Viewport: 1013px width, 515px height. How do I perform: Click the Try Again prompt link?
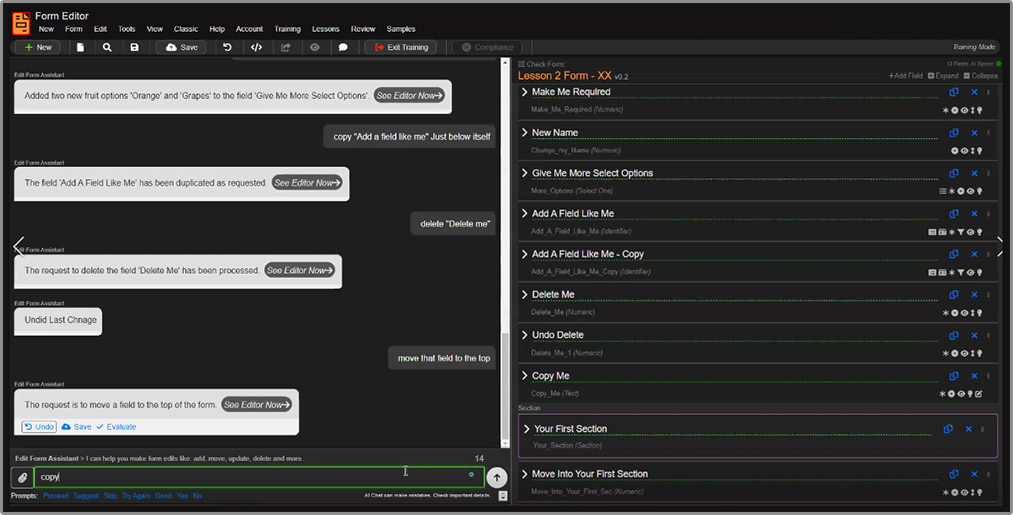point(136,496)
